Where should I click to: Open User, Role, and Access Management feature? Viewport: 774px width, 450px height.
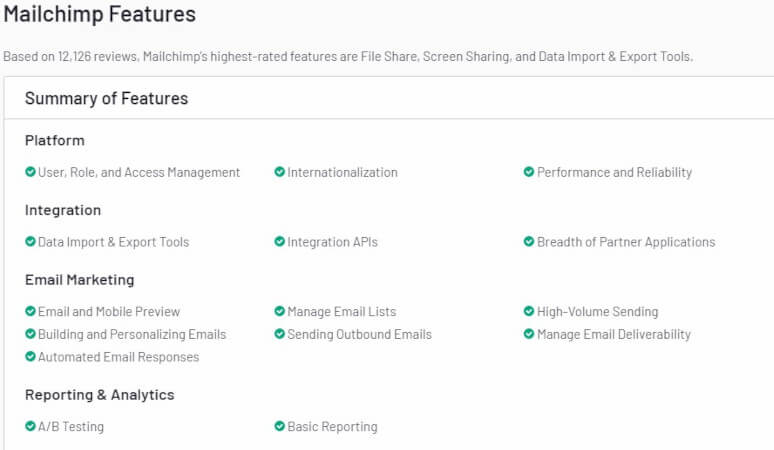139,172
